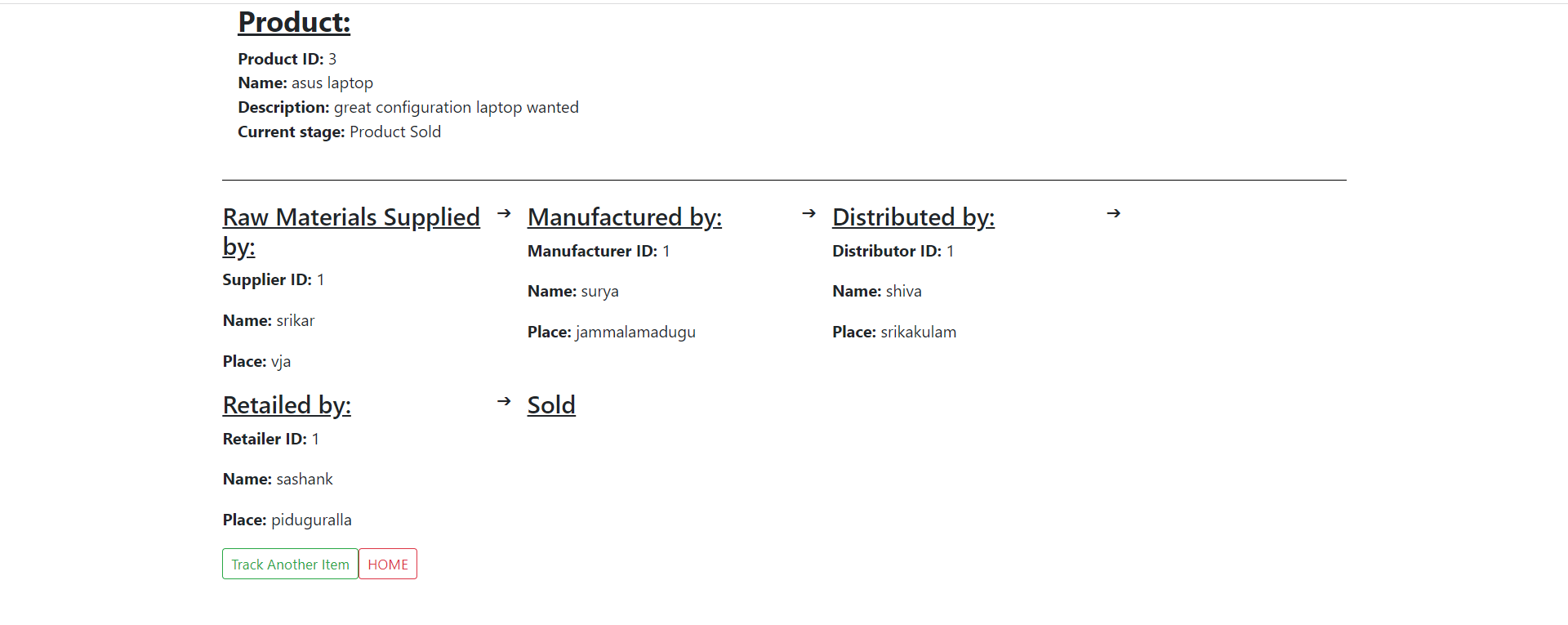The height and width of the screenshot is (625, 1568).
Task: Select the distributor name shiva
Action: (x=903, y=291)
